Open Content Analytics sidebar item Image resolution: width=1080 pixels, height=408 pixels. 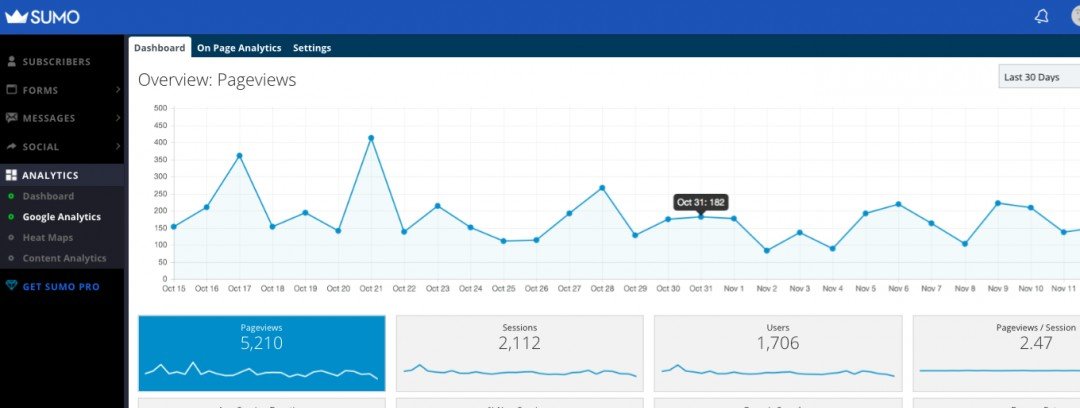coord(64,258)
